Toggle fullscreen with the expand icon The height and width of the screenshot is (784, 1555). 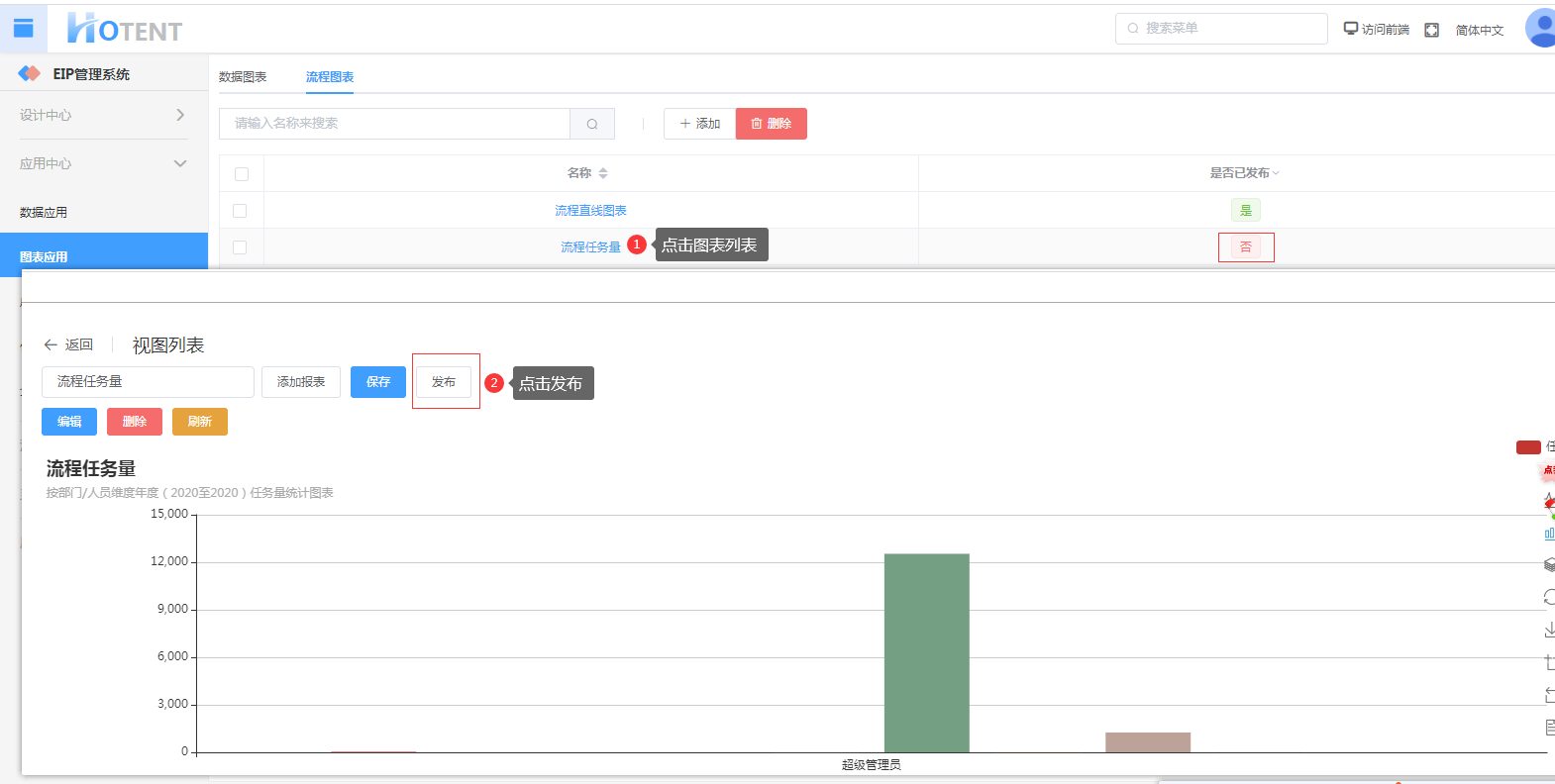click(1431, 30)
